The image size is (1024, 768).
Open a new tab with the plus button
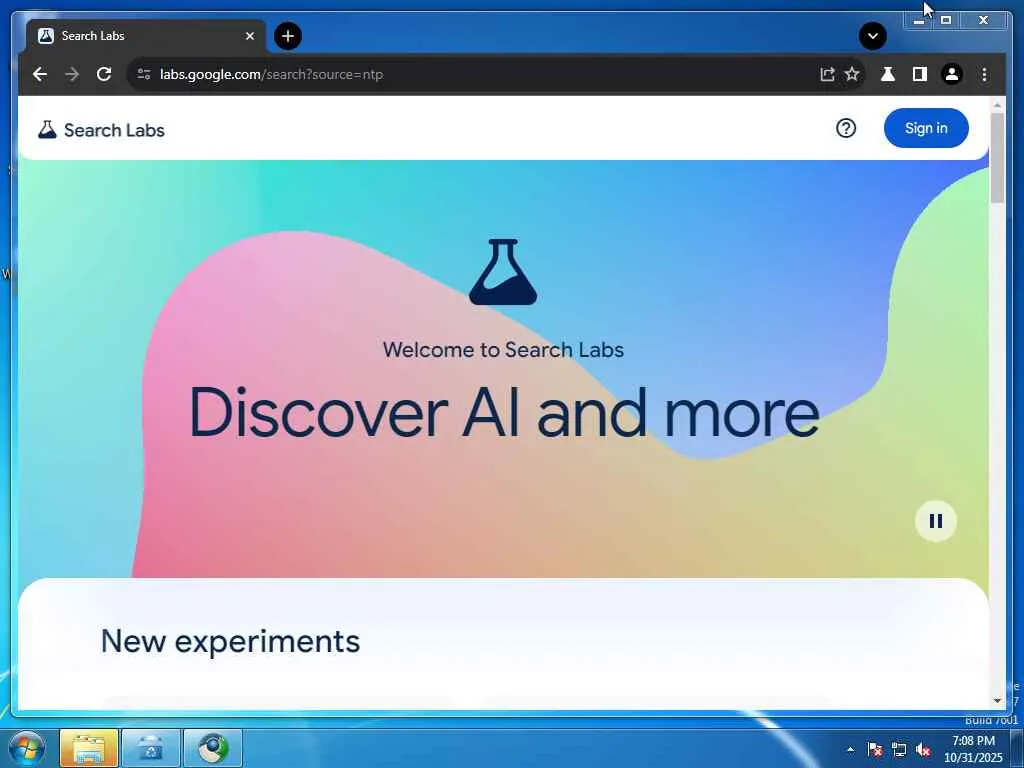coord(288,36)
